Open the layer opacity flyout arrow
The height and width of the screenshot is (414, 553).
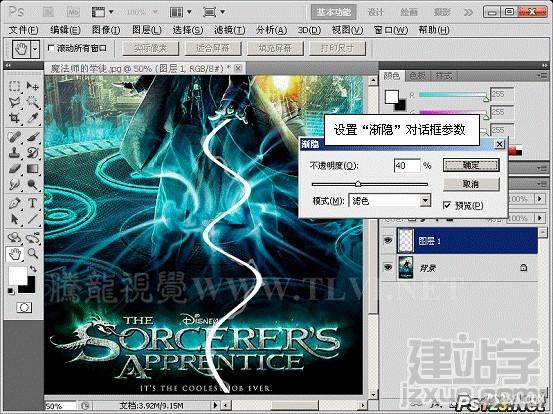tap(539, 199)
